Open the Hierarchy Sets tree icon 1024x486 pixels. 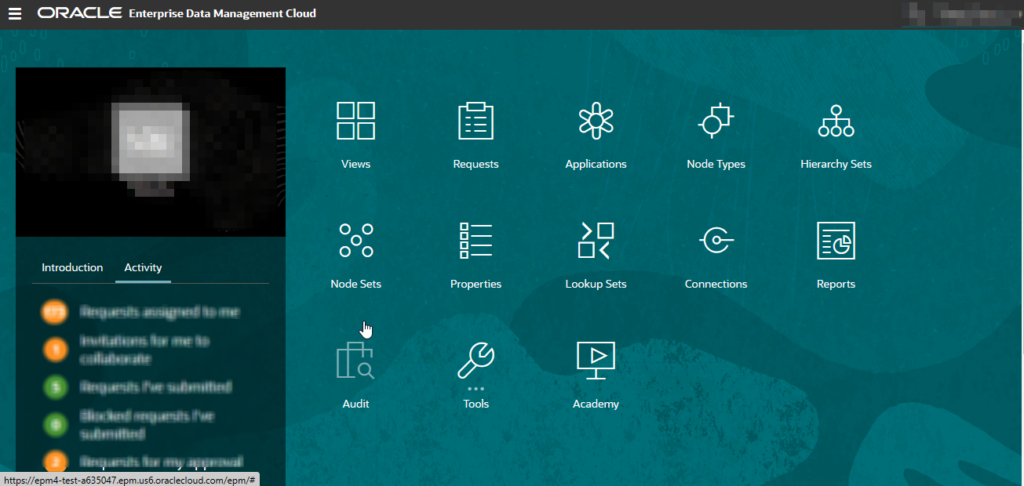(x=836, y=120)
